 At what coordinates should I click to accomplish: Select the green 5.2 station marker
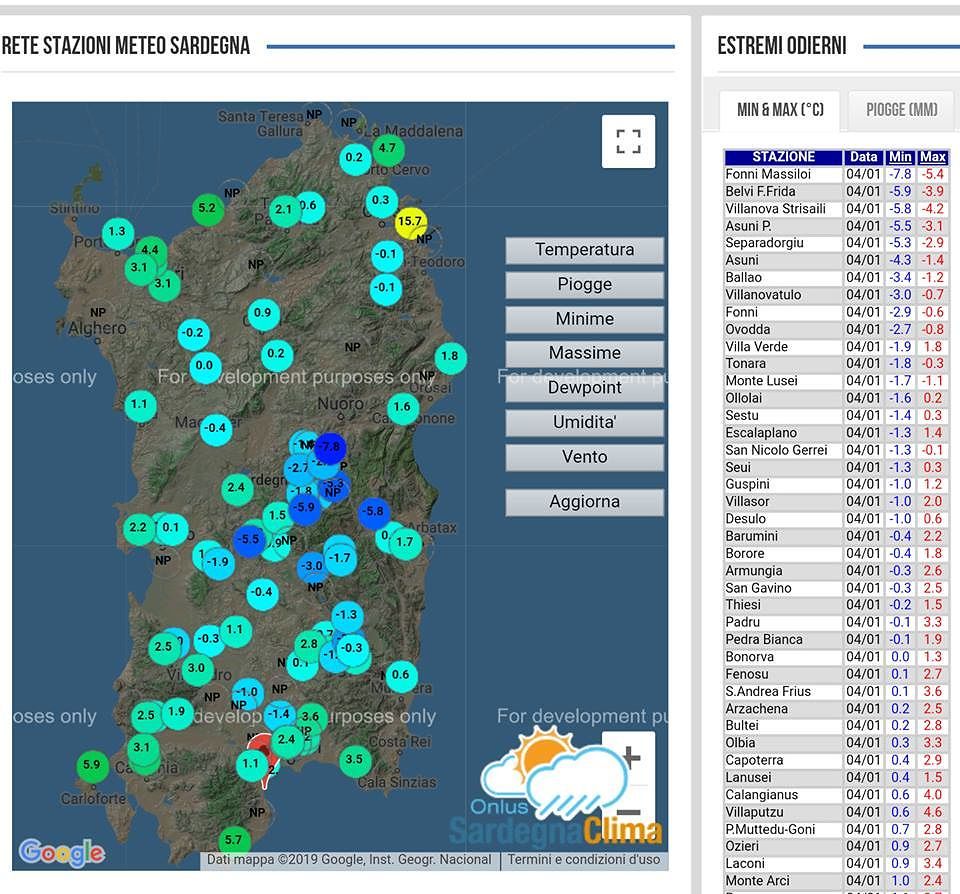[208, 209]
